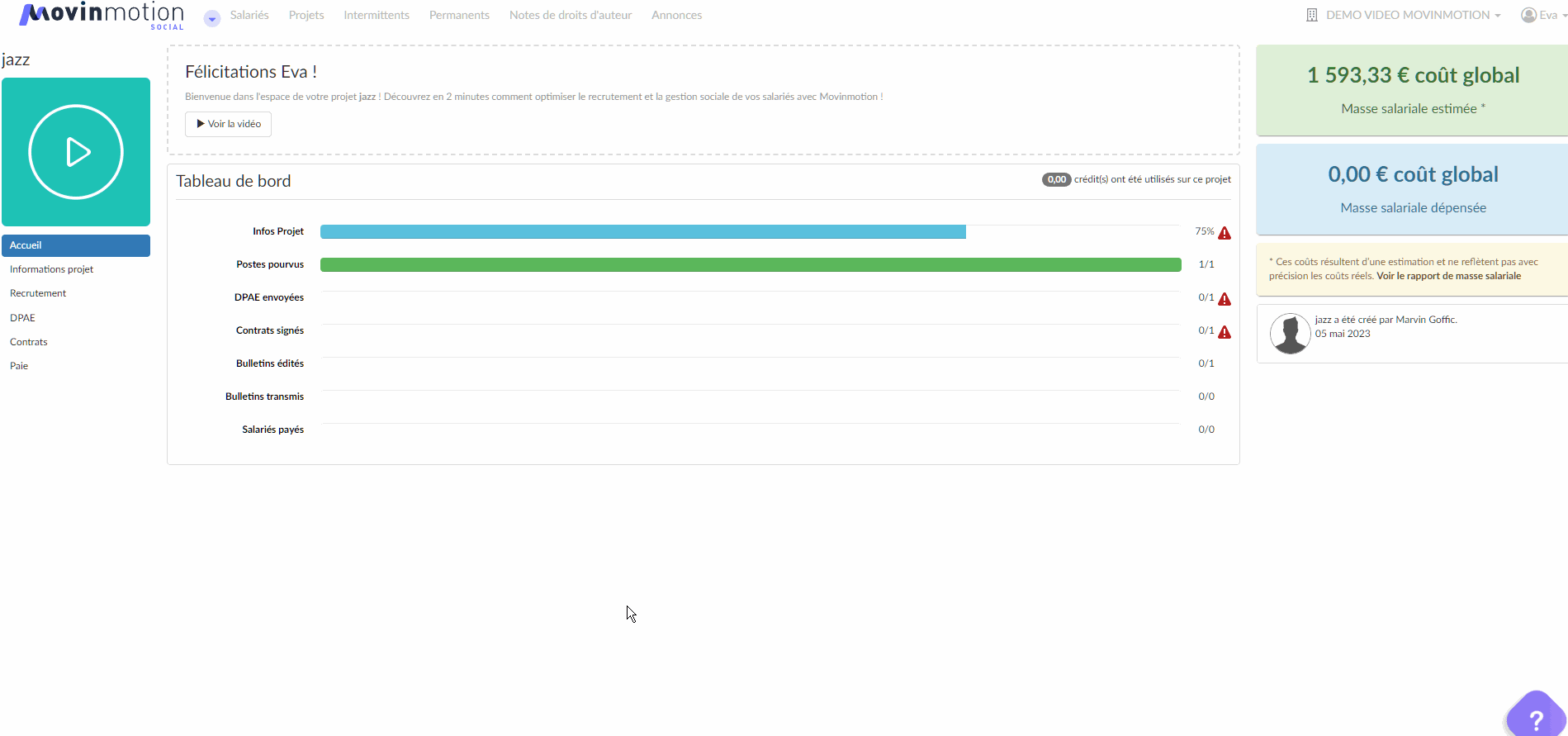1568x736 pixels.
Task: Open Contrats in the sidebar
Action: point(29,342)
